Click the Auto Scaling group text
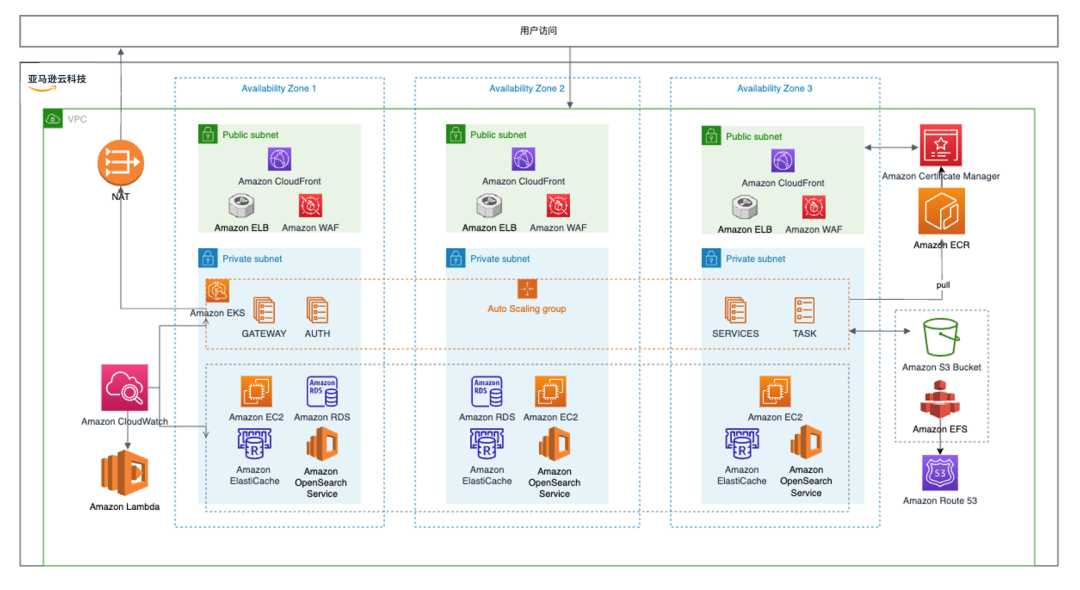Viewport: 1080px width, 590px height. click(527, 308)
